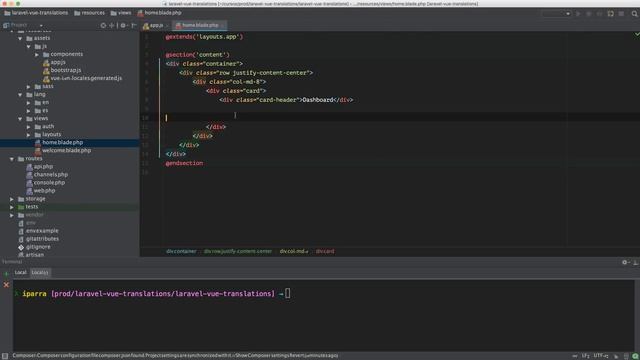Click inside the terminal prompt area
The height and width of the screenshot is (360, 640).
coord(324,315)
